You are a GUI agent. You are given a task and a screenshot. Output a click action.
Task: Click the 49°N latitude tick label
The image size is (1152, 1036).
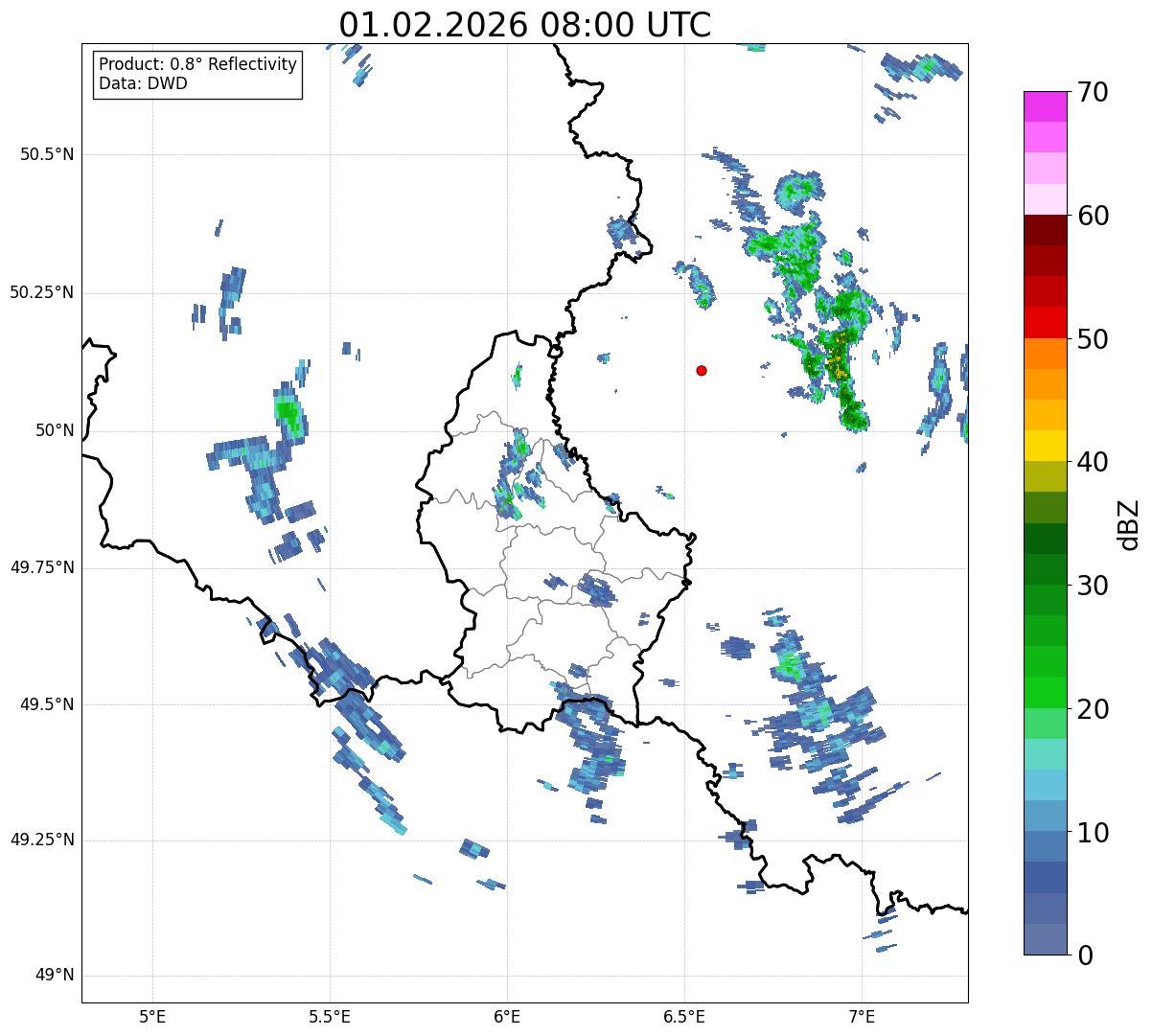pyautogui.click(x=54, y=976)
